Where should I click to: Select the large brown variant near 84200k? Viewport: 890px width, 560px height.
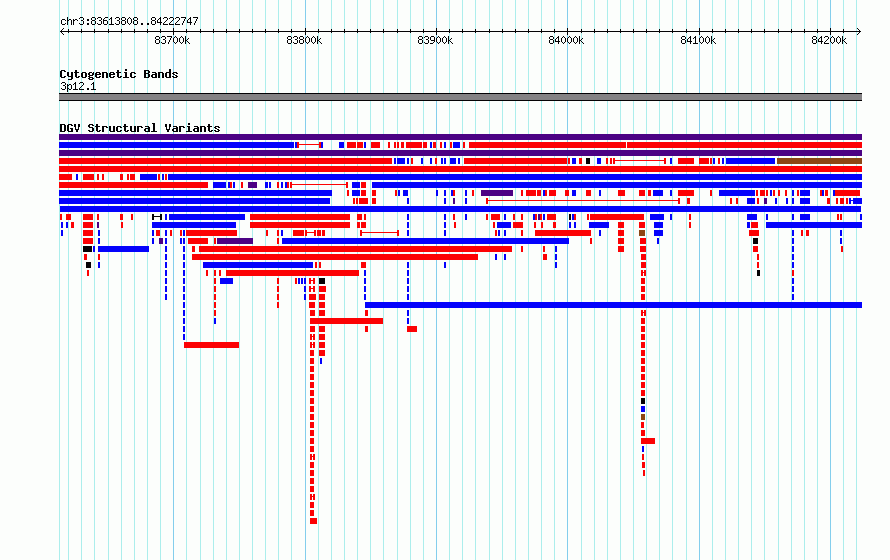(819, 161)
